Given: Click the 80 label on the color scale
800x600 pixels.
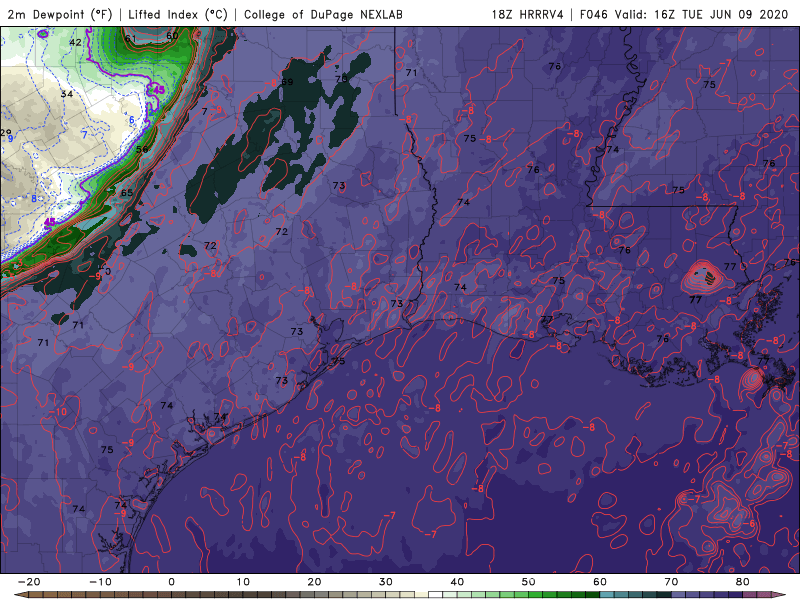Looking at the screenshot, I should coord(743,582).
